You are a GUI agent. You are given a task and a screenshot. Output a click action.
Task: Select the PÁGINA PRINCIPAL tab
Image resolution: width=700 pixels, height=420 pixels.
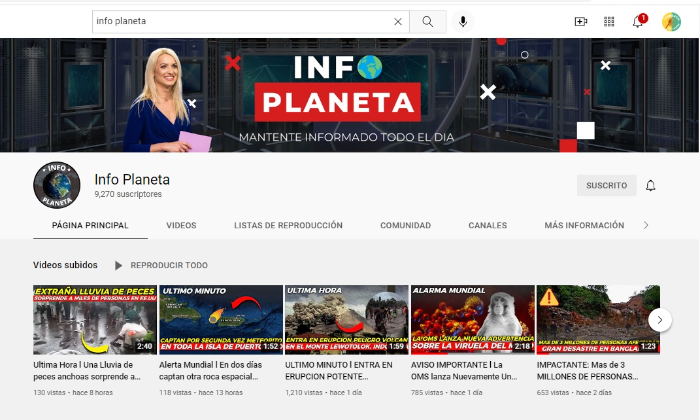pos(90,225)
